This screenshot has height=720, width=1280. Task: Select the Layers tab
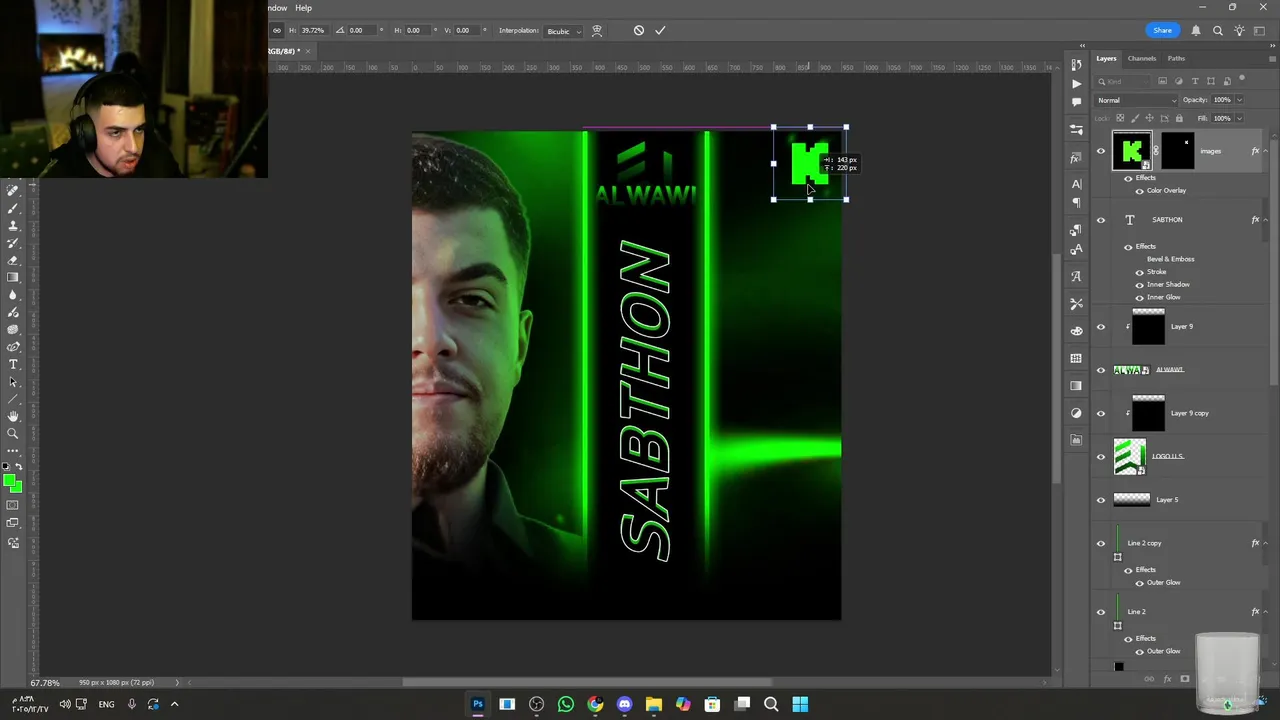(1106, 58)
